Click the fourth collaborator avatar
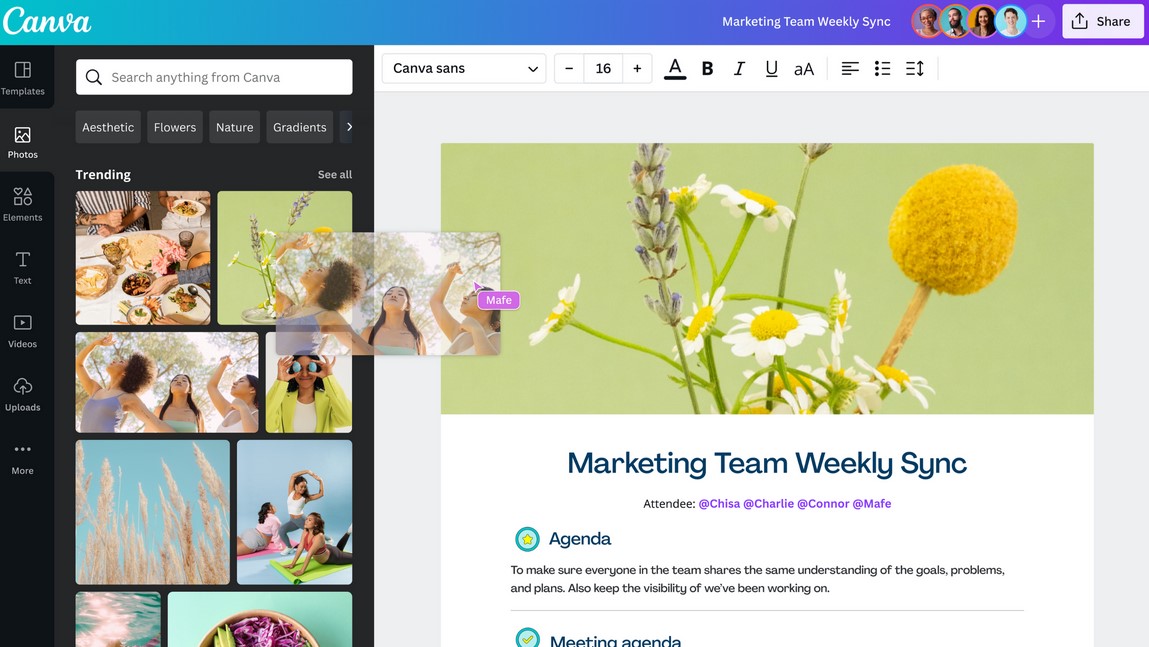This screenshot has height=647, width=1149. (x=1011, y=22)
